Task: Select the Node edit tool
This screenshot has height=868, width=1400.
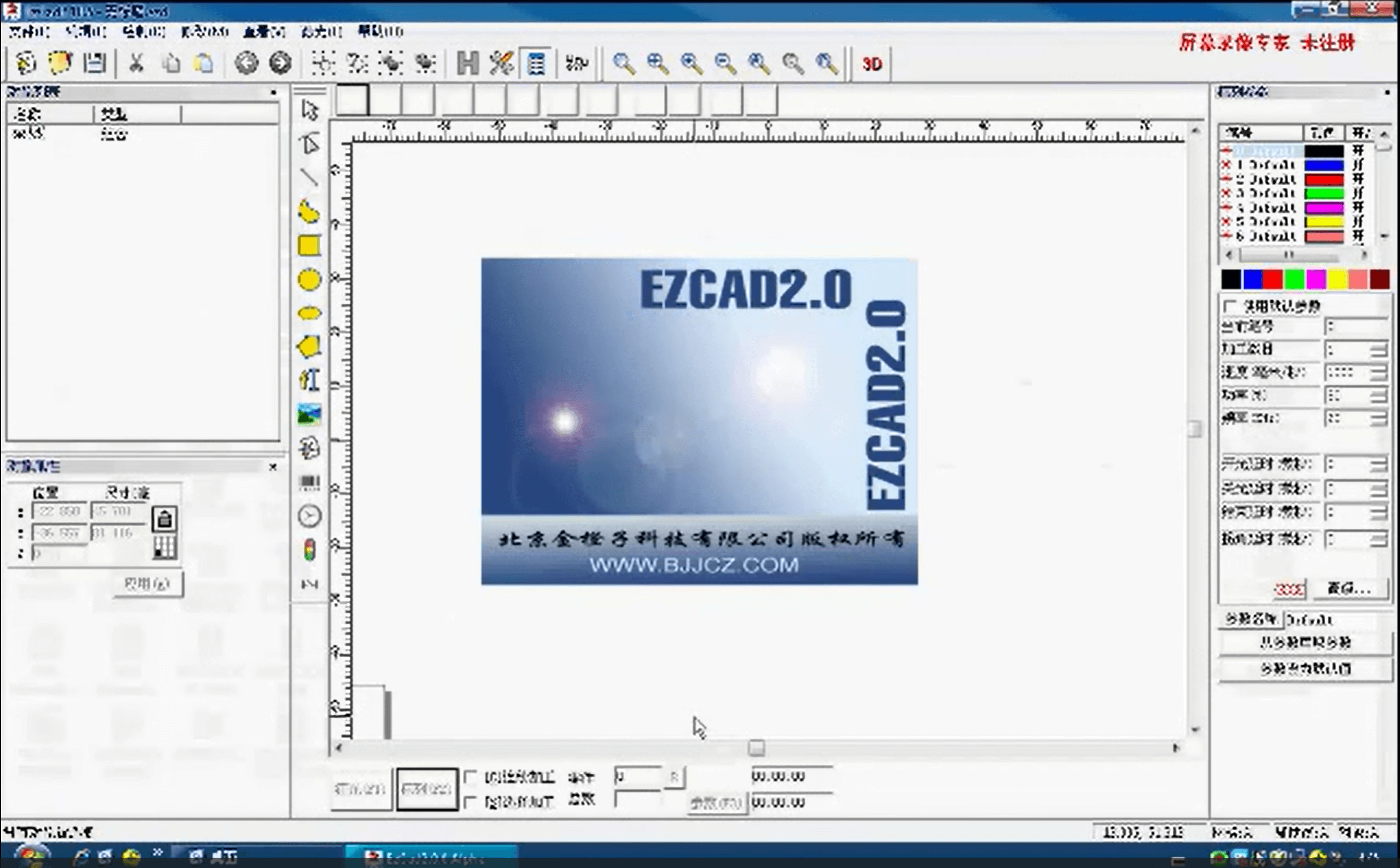Action: [x=310, y=144]
